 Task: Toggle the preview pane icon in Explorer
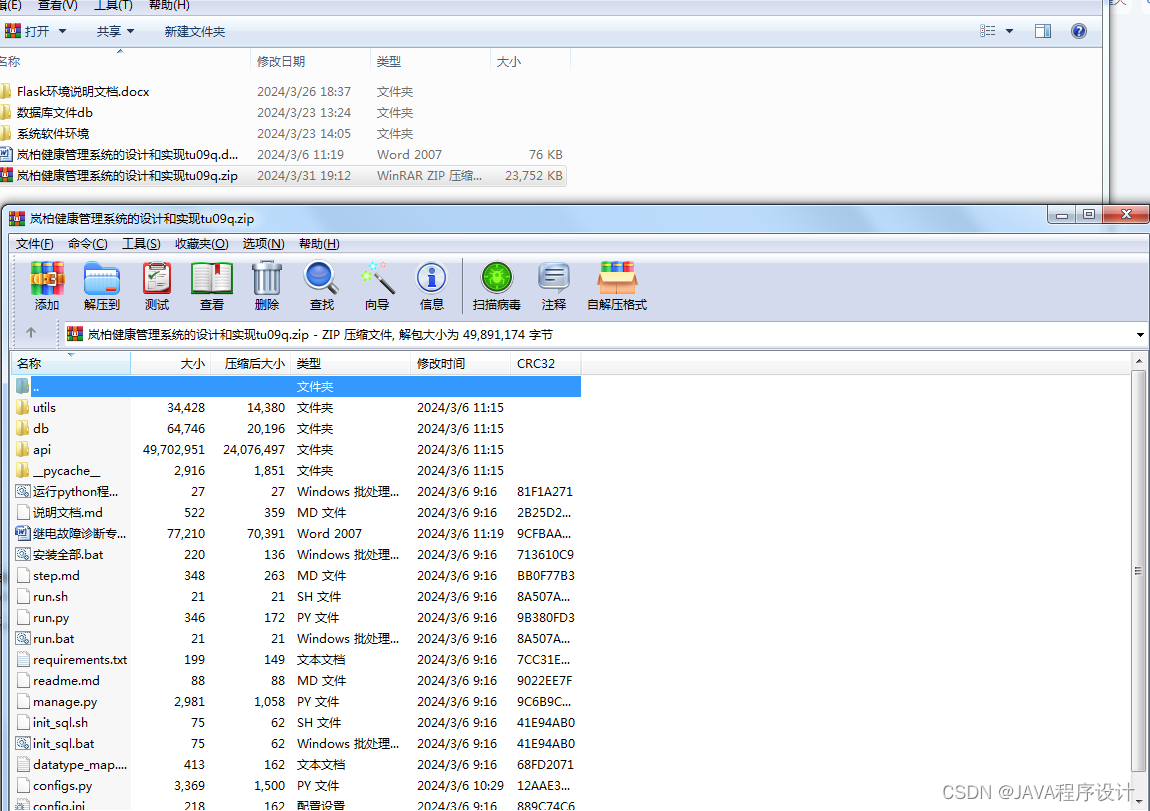[x=1042, y=31]
